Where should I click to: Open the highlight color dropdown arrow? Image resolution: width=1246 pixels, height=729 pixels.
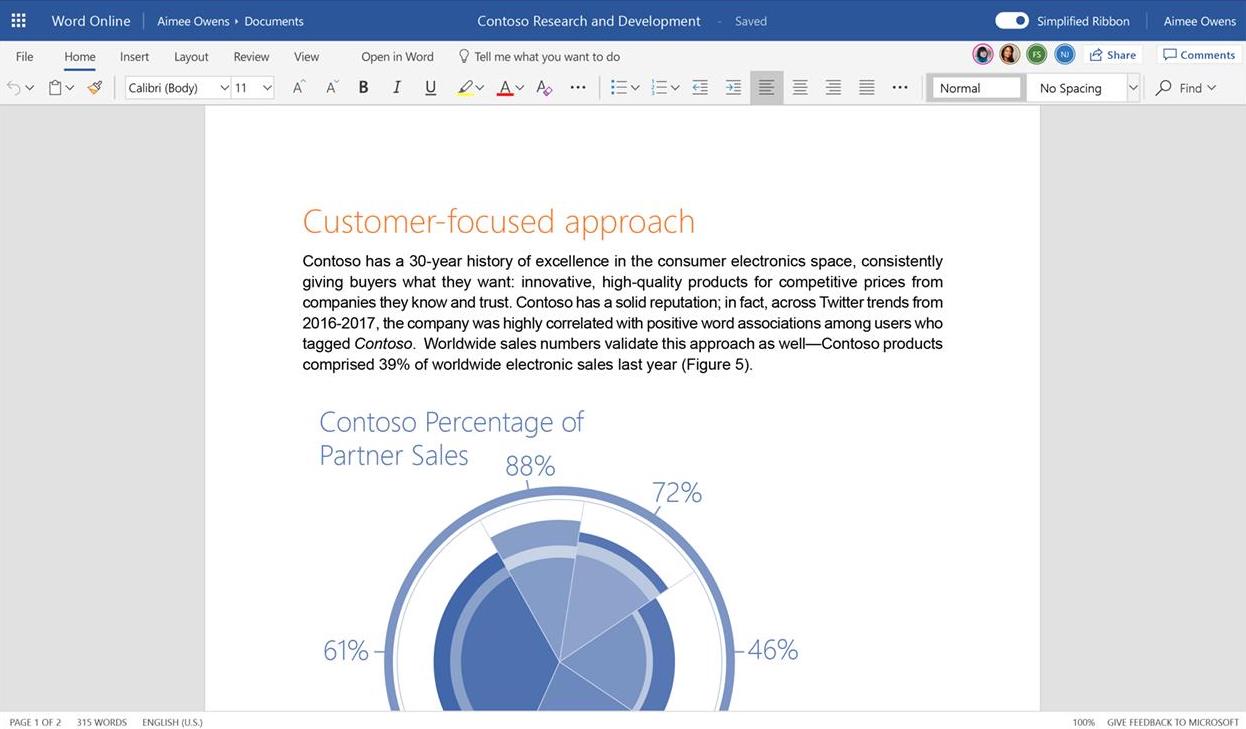click(x=480, y=88)
